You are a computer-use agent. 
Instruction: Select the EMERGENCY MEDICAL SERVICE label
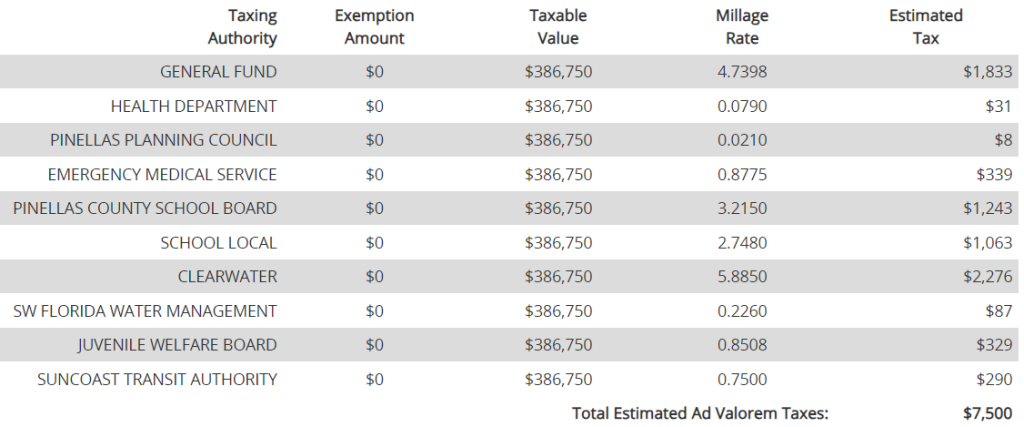(162, 175)
